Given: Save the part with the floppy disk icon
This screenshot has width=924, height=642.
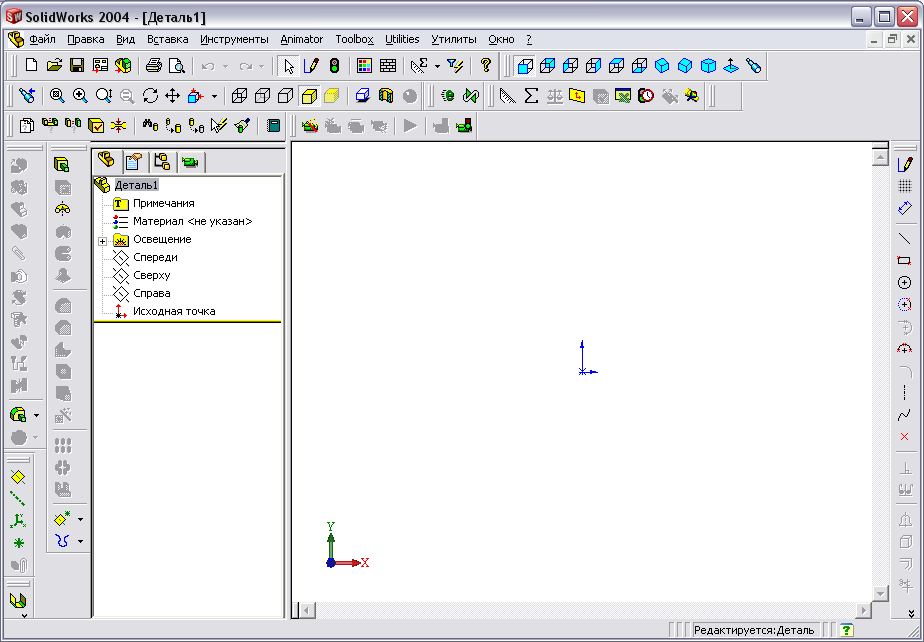Looking at the screenshot, I should tap(77, 65).
